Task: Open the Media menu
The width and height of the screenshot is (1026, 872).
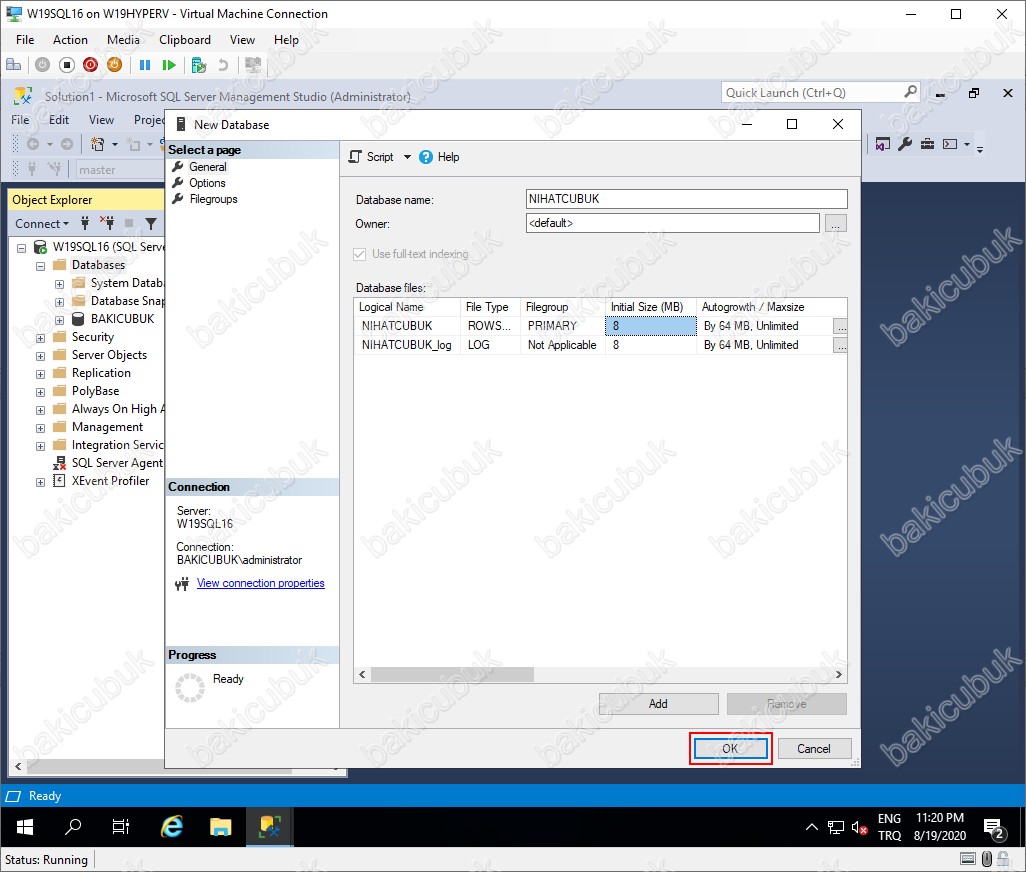Action: click(123, 40)
